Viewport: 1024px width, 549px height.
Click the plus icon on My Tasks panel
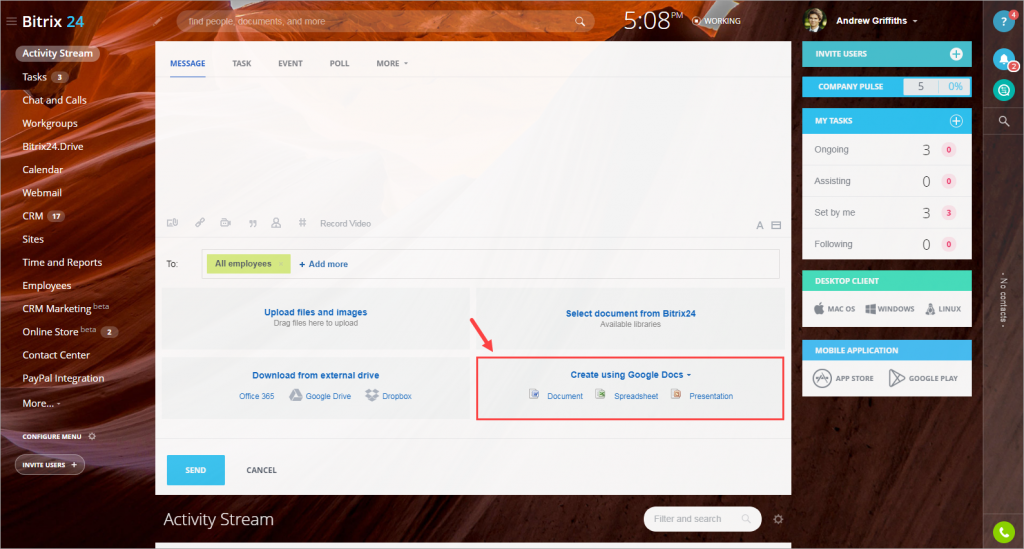click(956, 121)
